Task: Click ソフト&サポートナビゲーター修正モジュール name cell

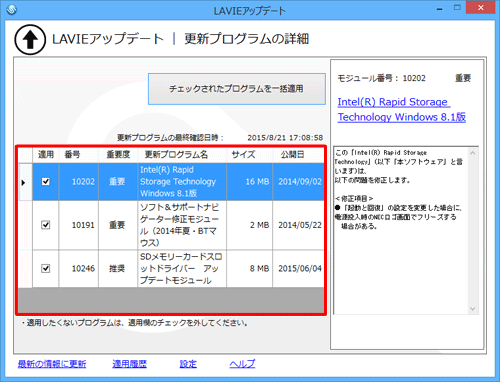Action: tap(182, 225)
